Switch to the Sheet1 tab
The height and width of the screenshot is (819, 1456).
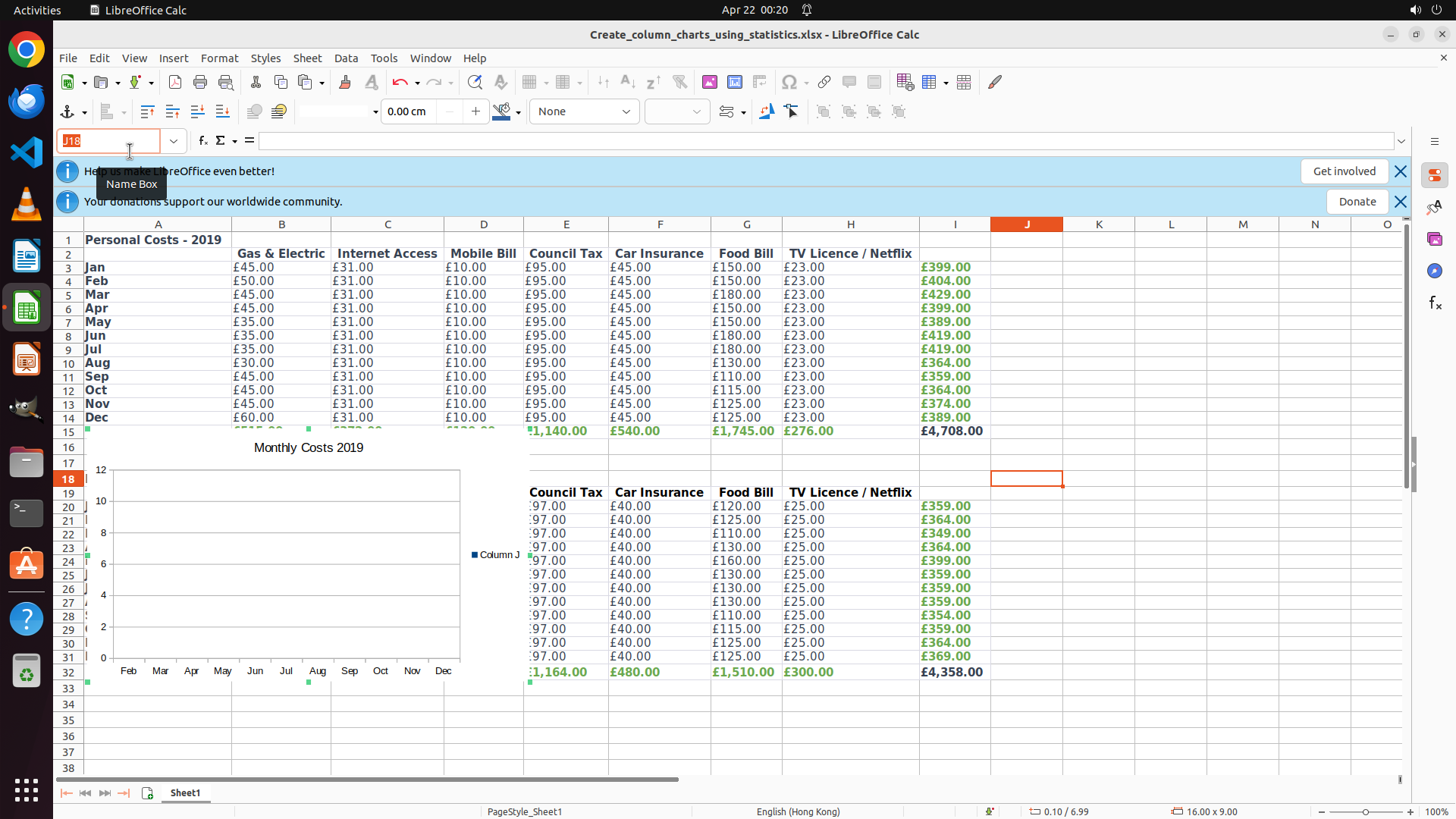pyautogui.click(x=185, y=792)
